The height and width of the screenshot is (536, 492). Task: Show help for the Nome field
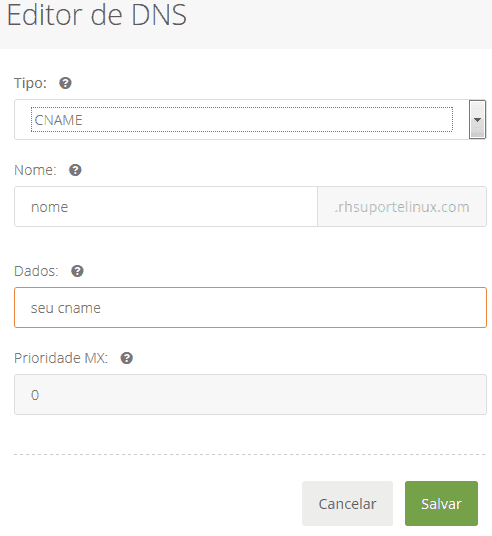click(75, 170)
